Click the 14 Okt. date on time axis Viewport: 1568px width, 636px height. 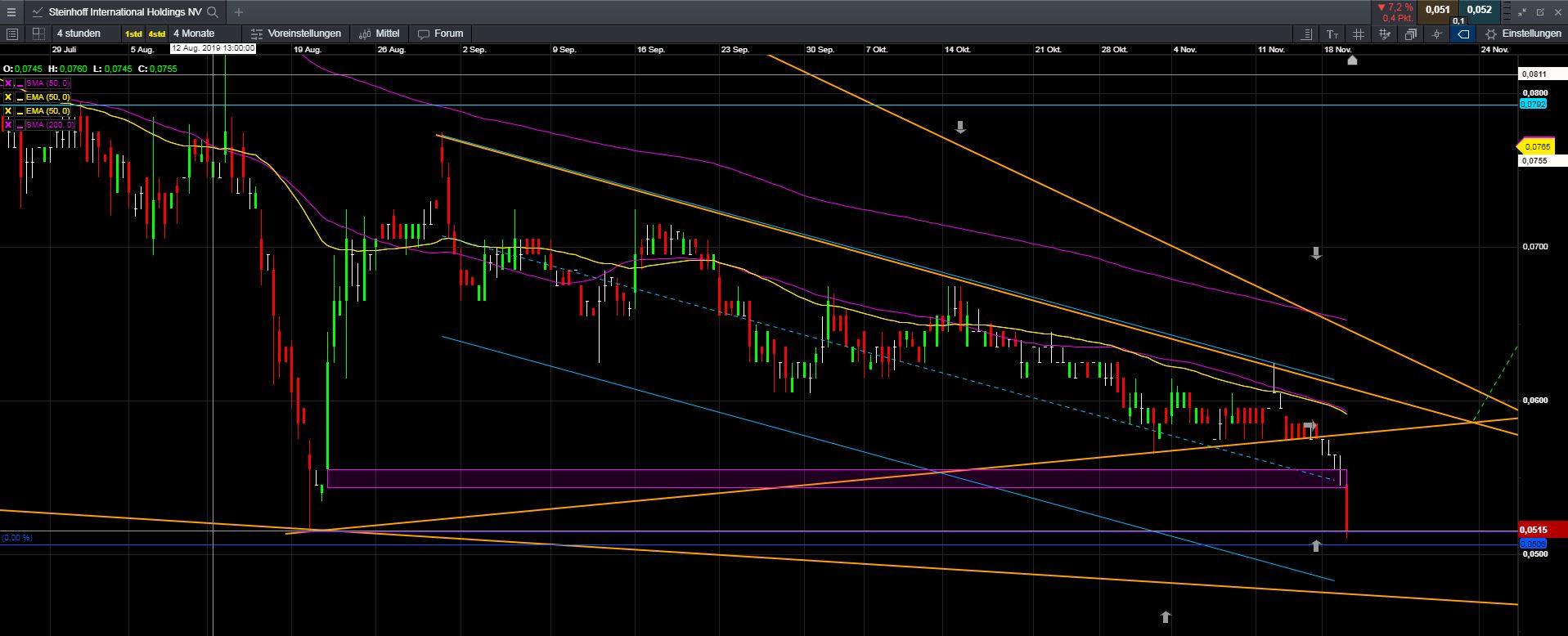coord(957,50)
